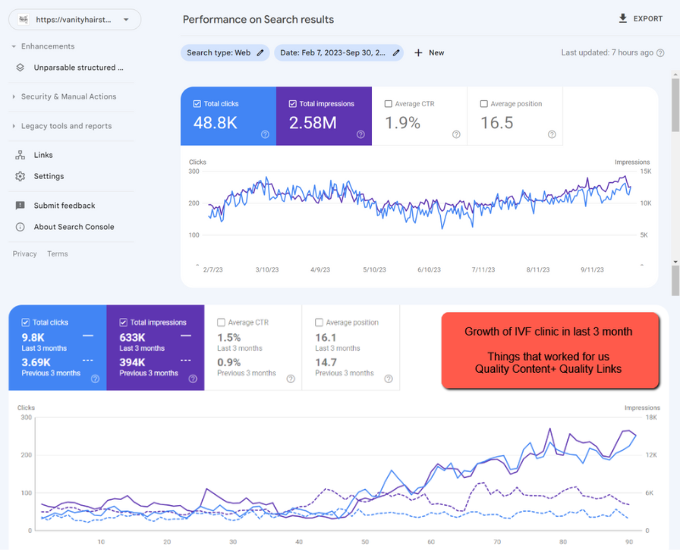The width and height of the screenshot is (680, 550).
Task: Open the Links report
Action: (x=43, y=155)
